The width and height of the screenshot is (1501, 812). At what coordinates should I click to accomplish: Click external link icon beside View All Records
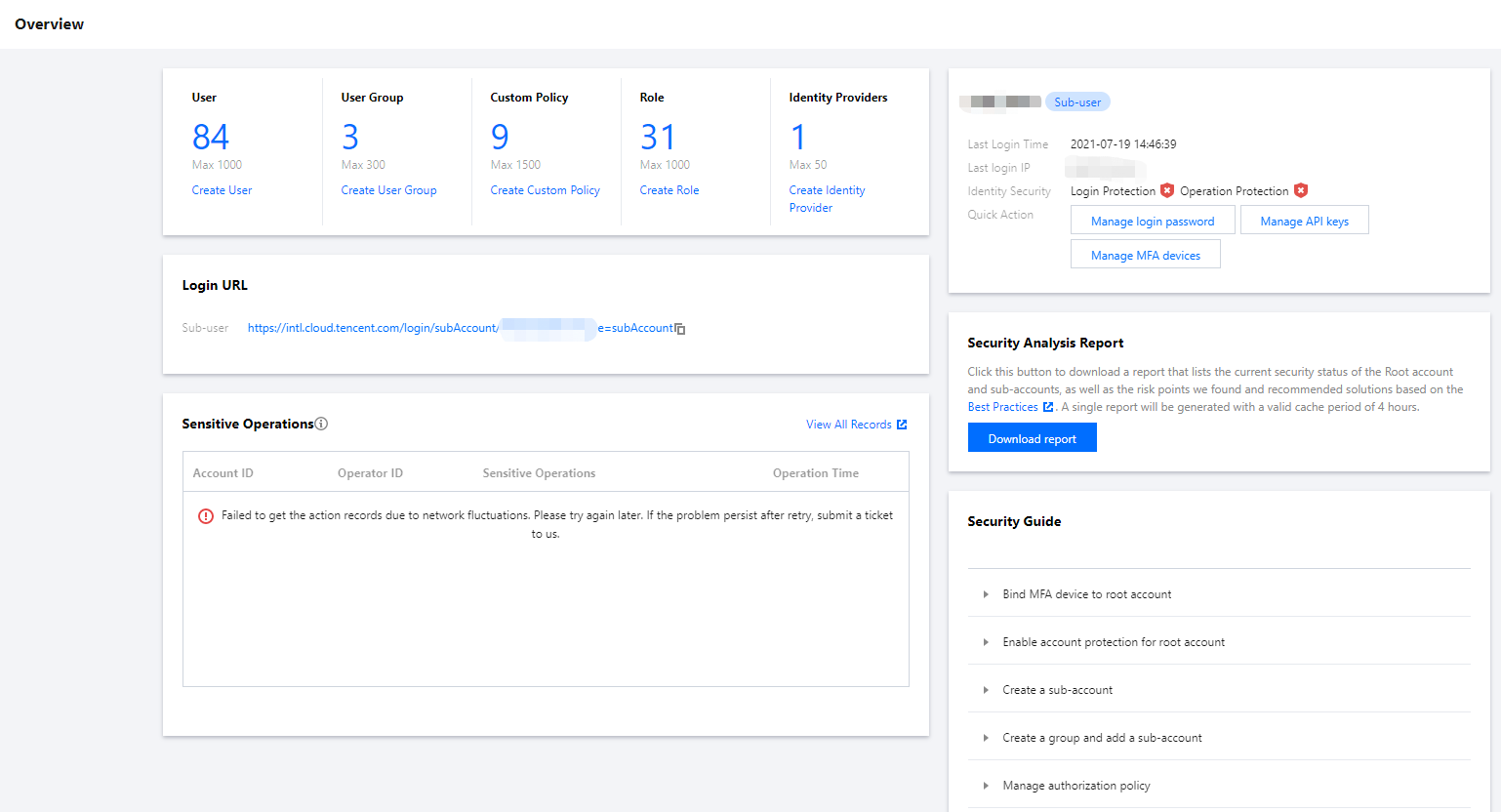[x=902, y=425]
